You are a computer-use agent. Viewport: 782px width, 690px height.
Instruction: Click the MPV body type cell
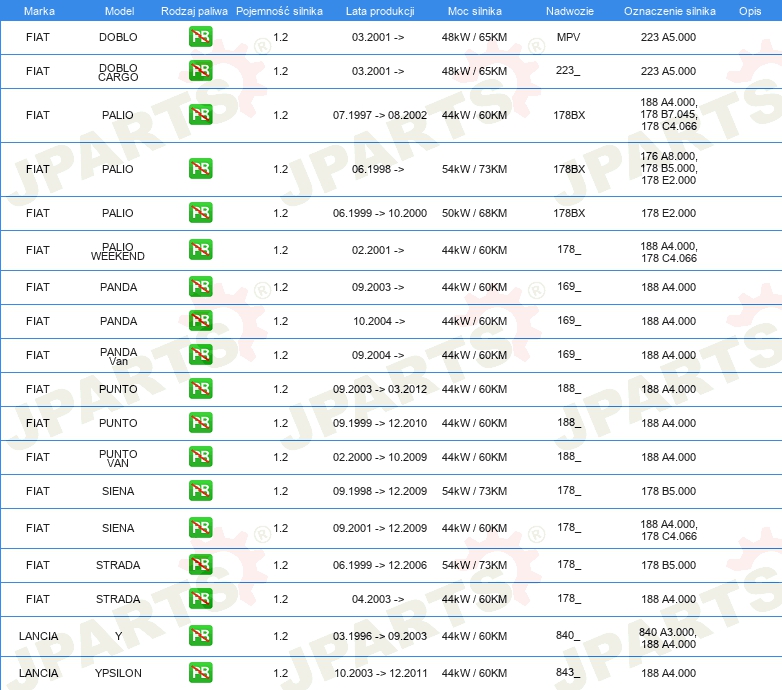569,37
